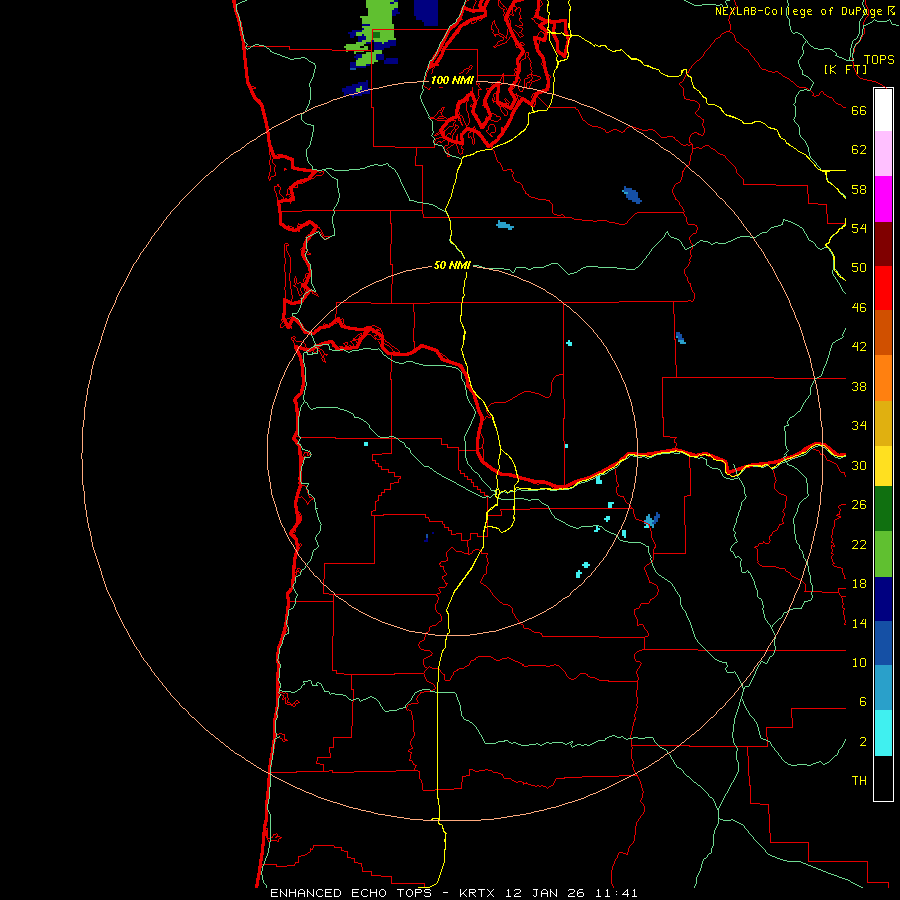Image resolution: width=900 pixels, height=900 pixels.
Task: Click the medium blue legend swatch
Action: click(x=883, y=643)
